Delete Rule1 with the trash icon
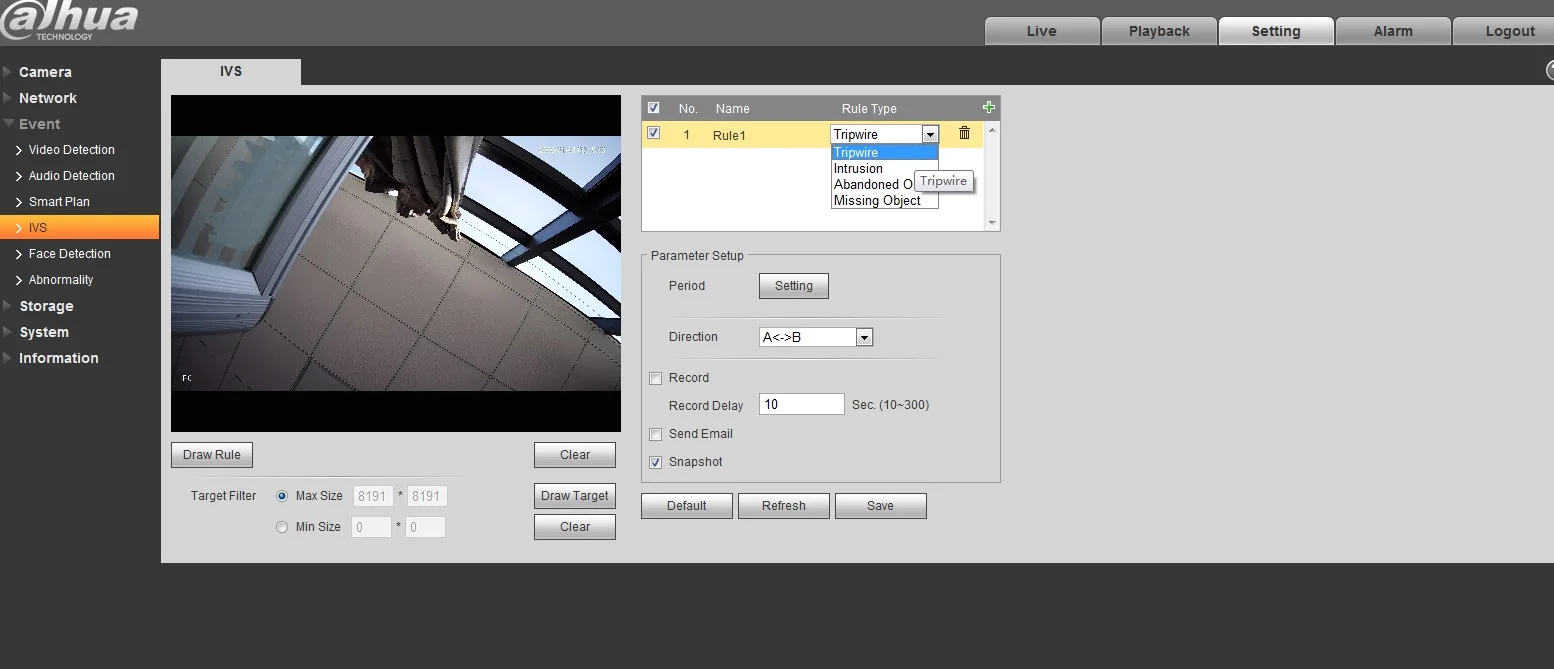 [964, 133]
